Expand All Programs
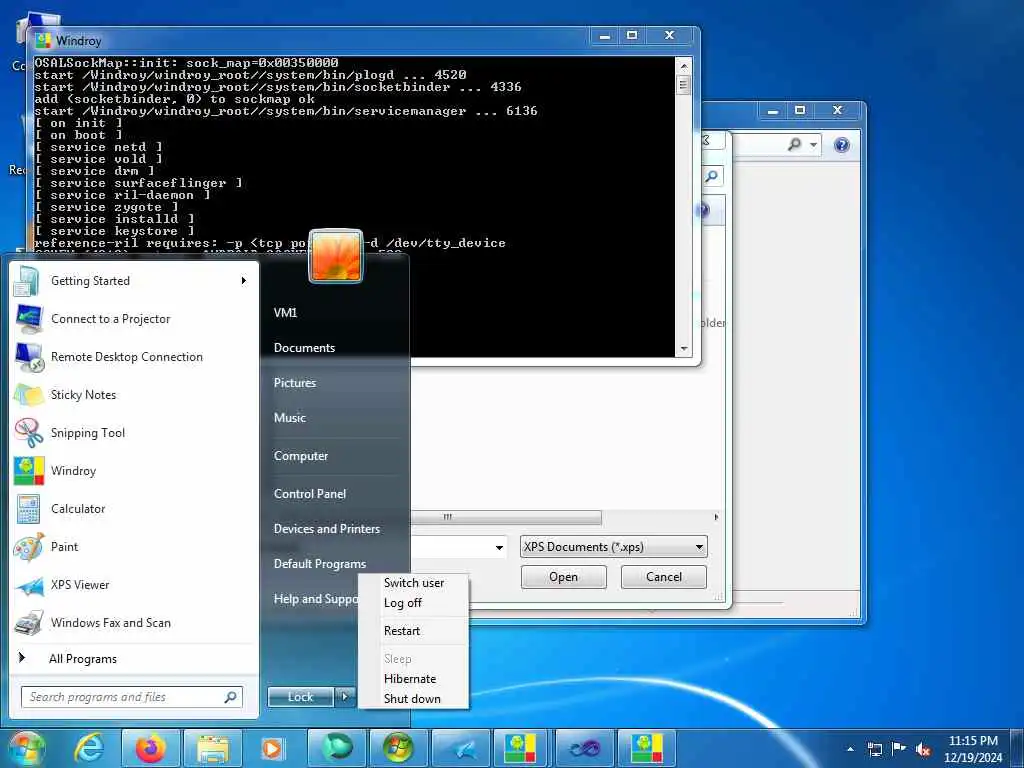Screen dimensions: 1024x768 [x=134, y=659]
